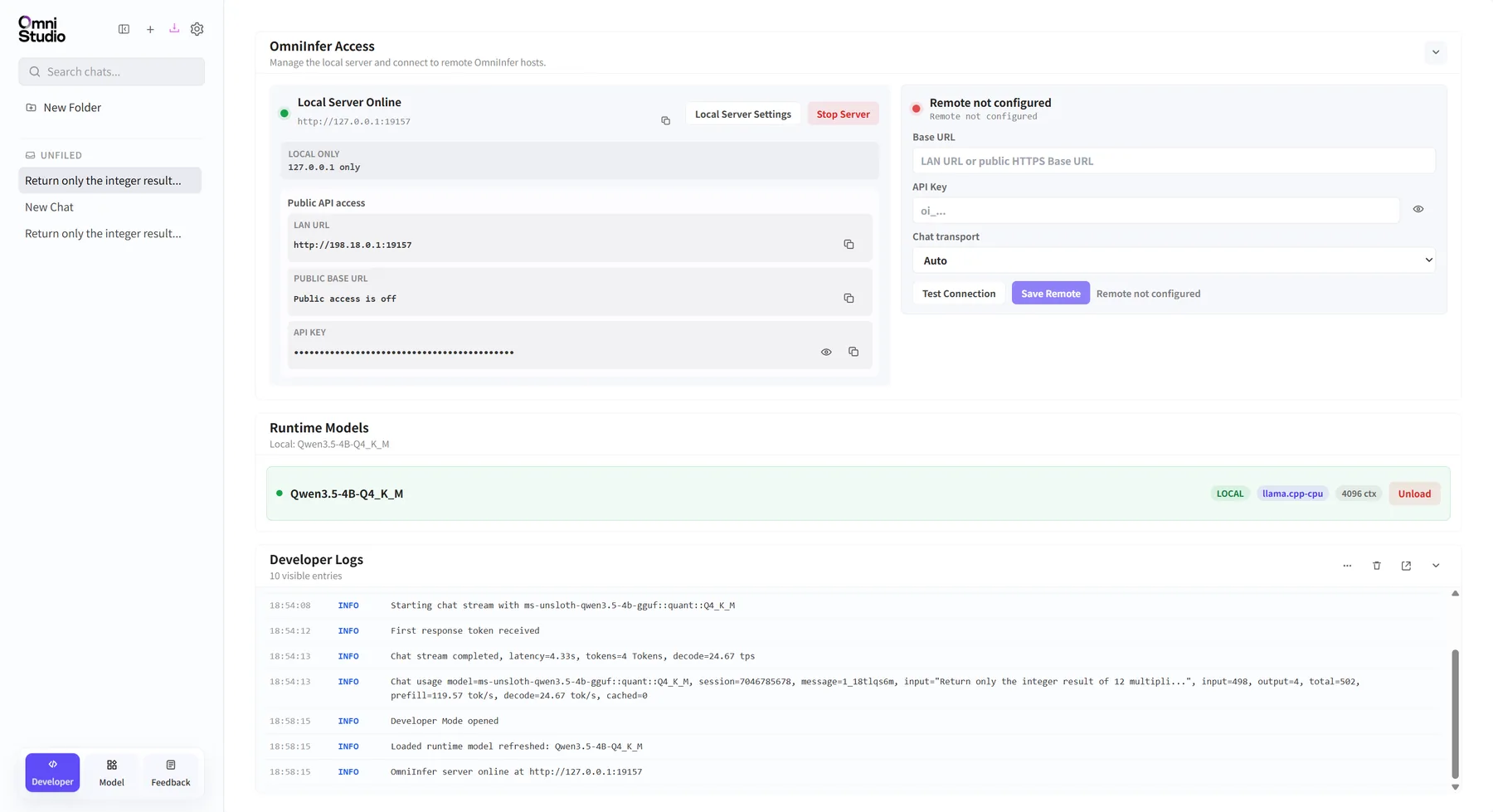Screen dimensions: 1493x812
Task: Select the 'First response token received' log entry
Action: (854, 630)
